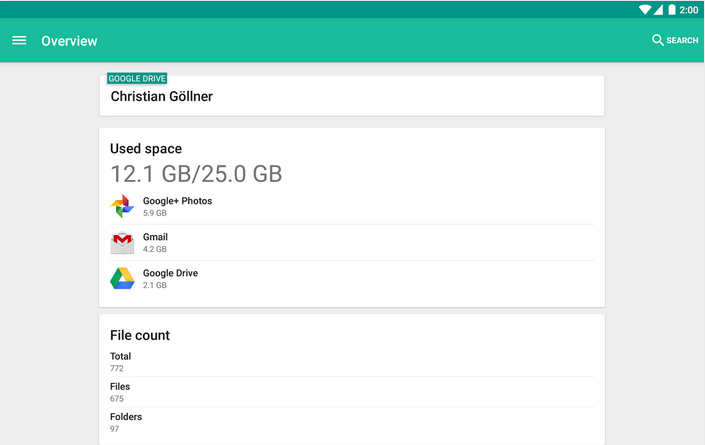
Task: Tap the clock showing 2:00
Action: (689, 10)
